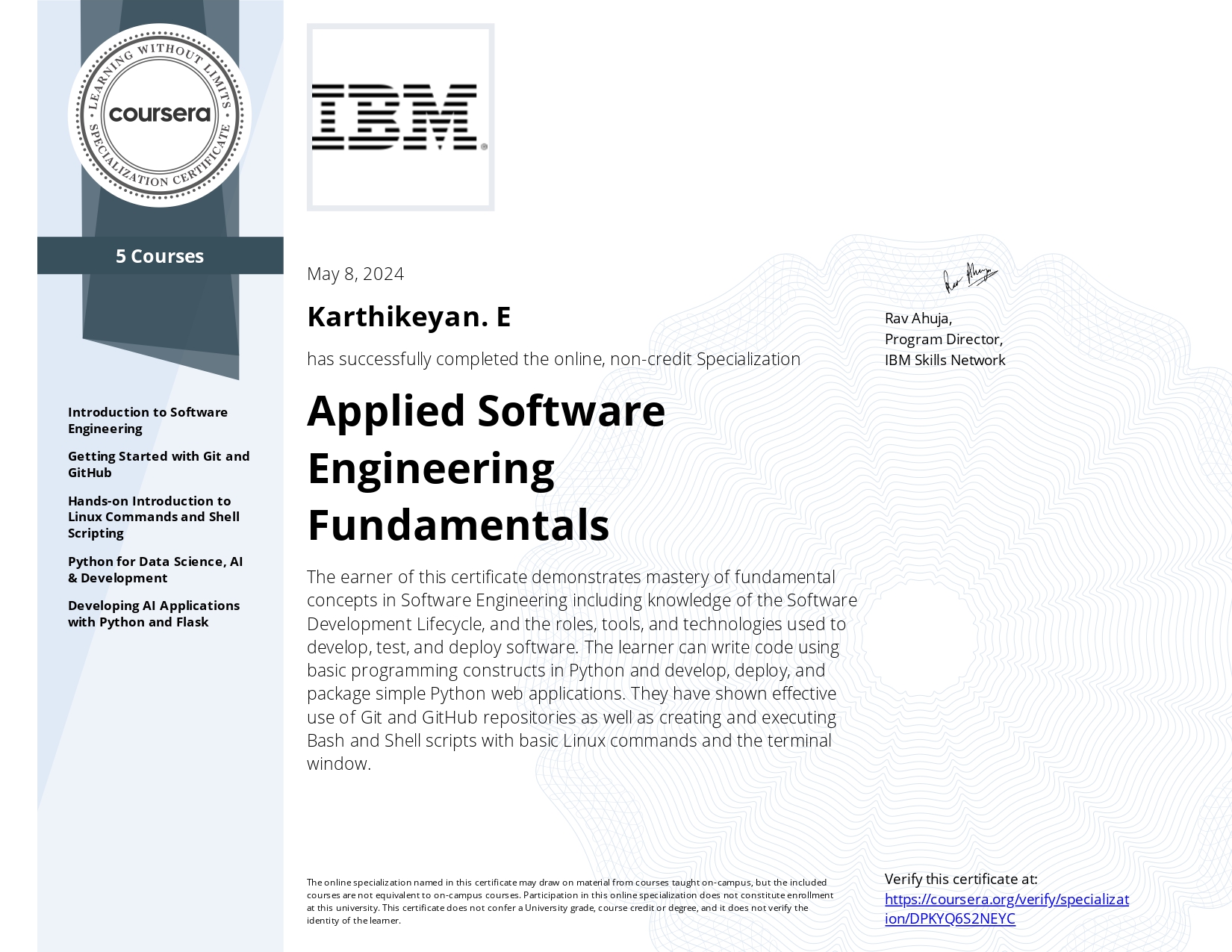The width and height of the screenshot is (1232, 952).
Task: Click the disclaimer text at the bottom
Action: point(570,901)
